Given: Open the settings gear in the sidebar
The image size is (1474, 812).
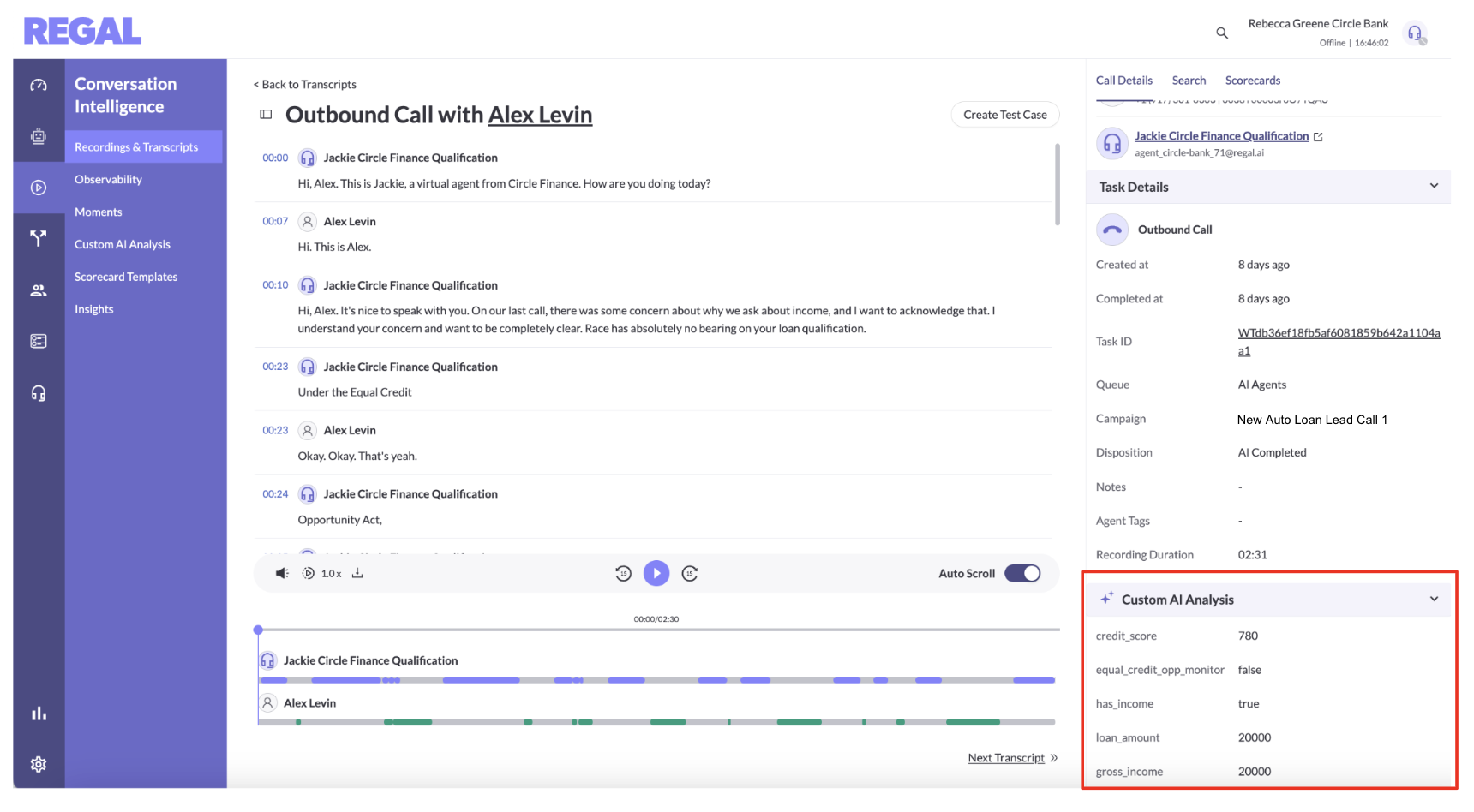Looking at the screenshot, I should [x=39, y=764].
